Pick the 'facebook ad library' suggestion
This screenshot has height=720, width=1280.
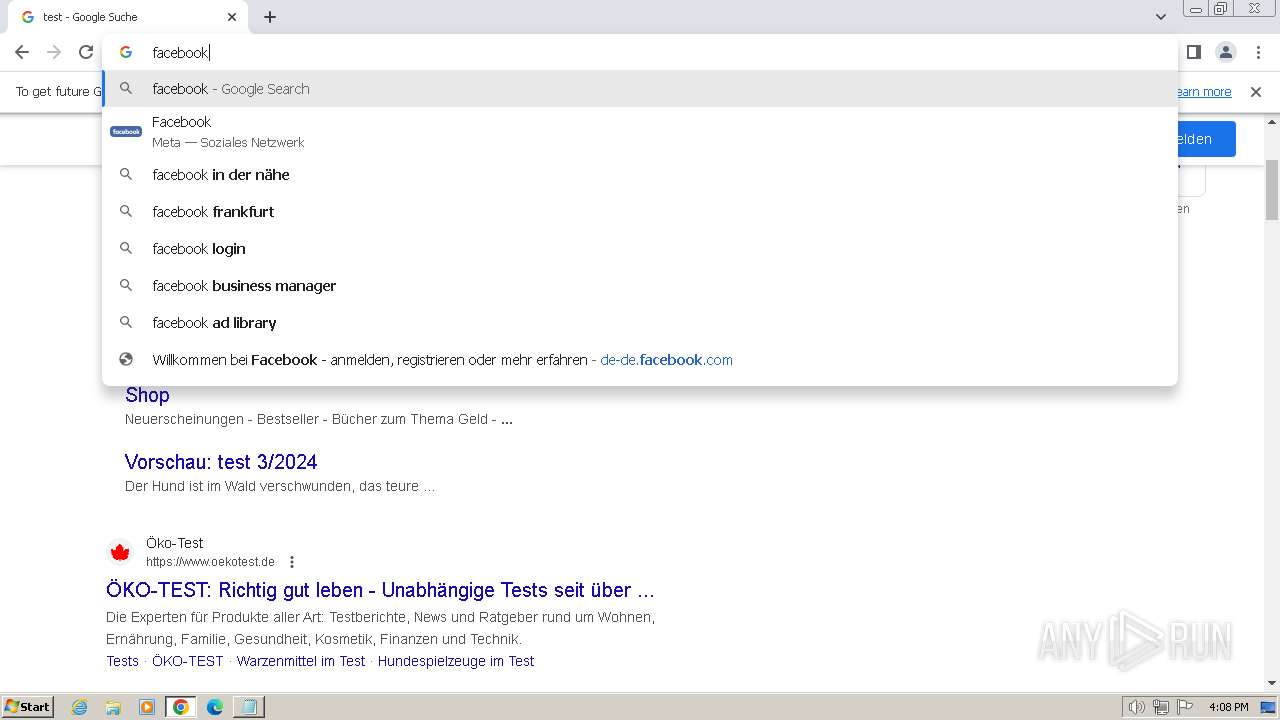[640, 323]
